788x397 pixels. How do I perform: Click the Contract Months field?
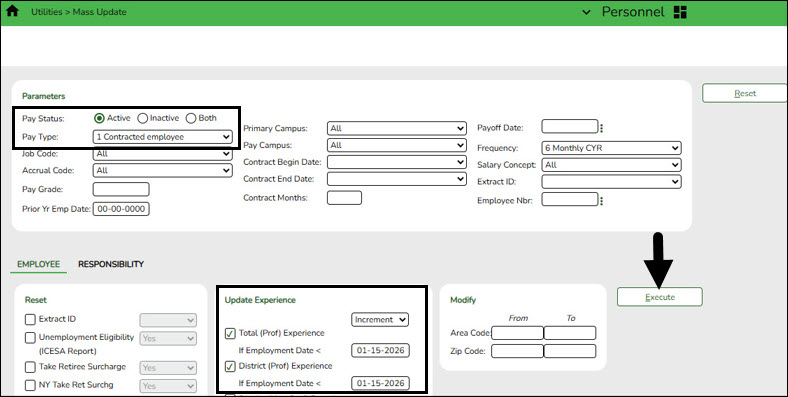tap(344, 198)
